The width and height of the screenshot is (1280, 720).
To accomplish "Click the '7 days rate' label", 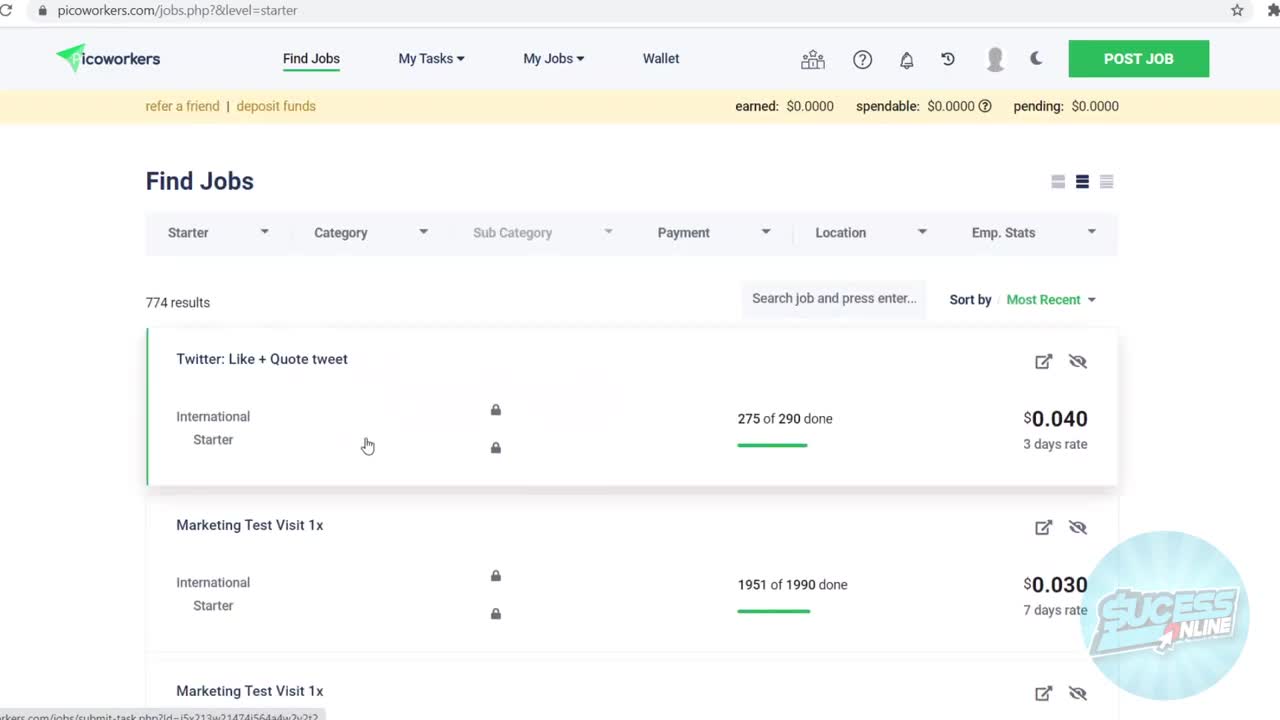I will [x=1055, y=610].
